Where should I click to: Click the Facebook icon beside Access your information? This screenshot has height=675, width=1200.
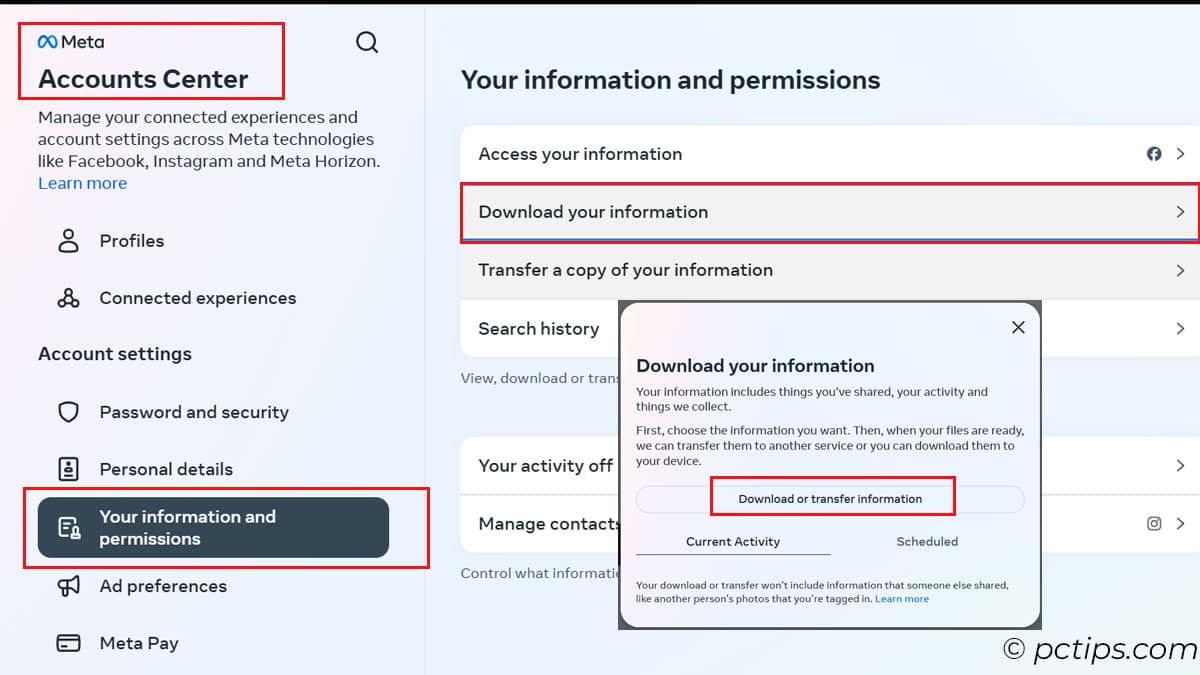coord(1154,154)
